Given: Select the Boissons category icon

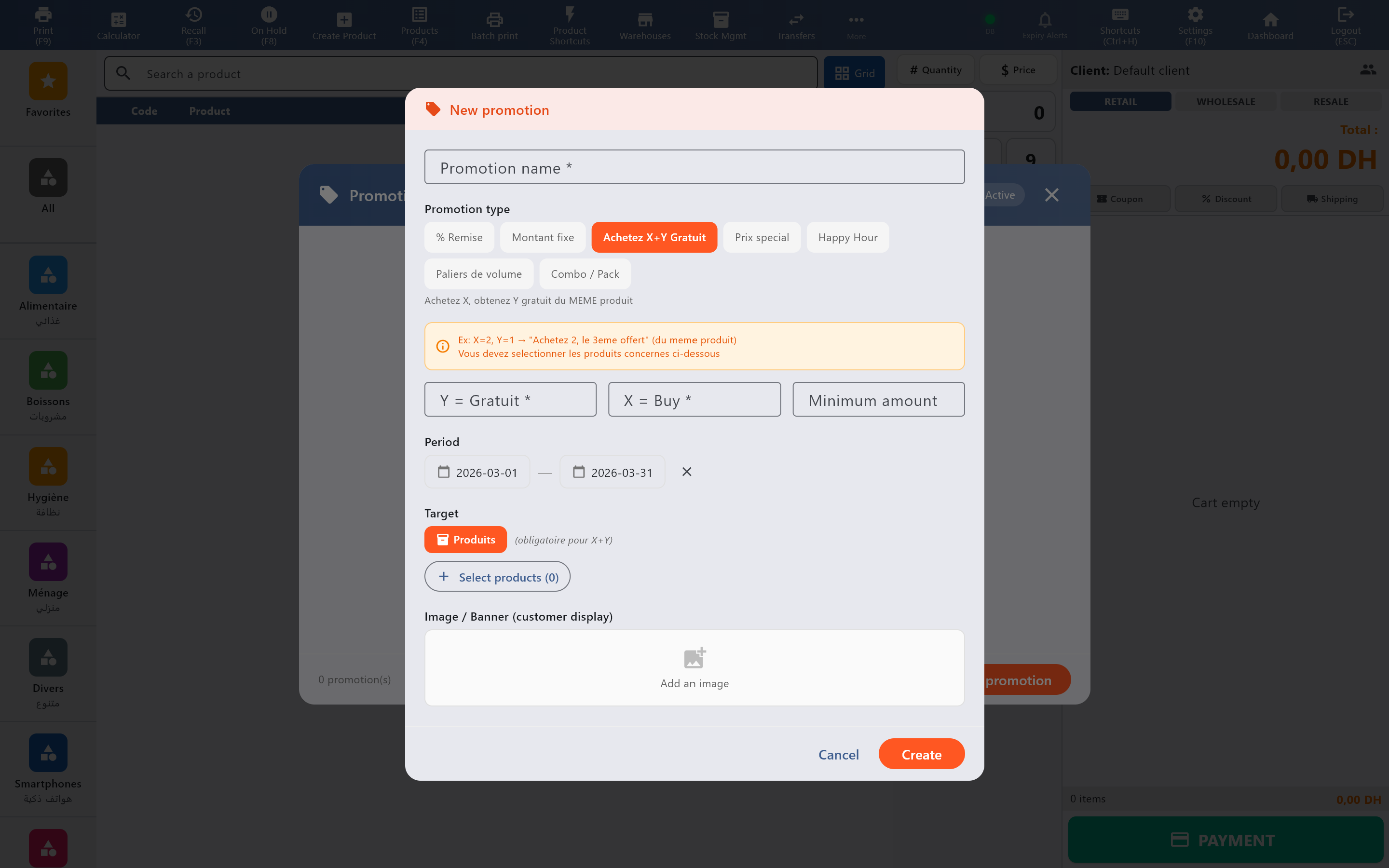Looking at the screenshot, I should [x=48, y=371].
